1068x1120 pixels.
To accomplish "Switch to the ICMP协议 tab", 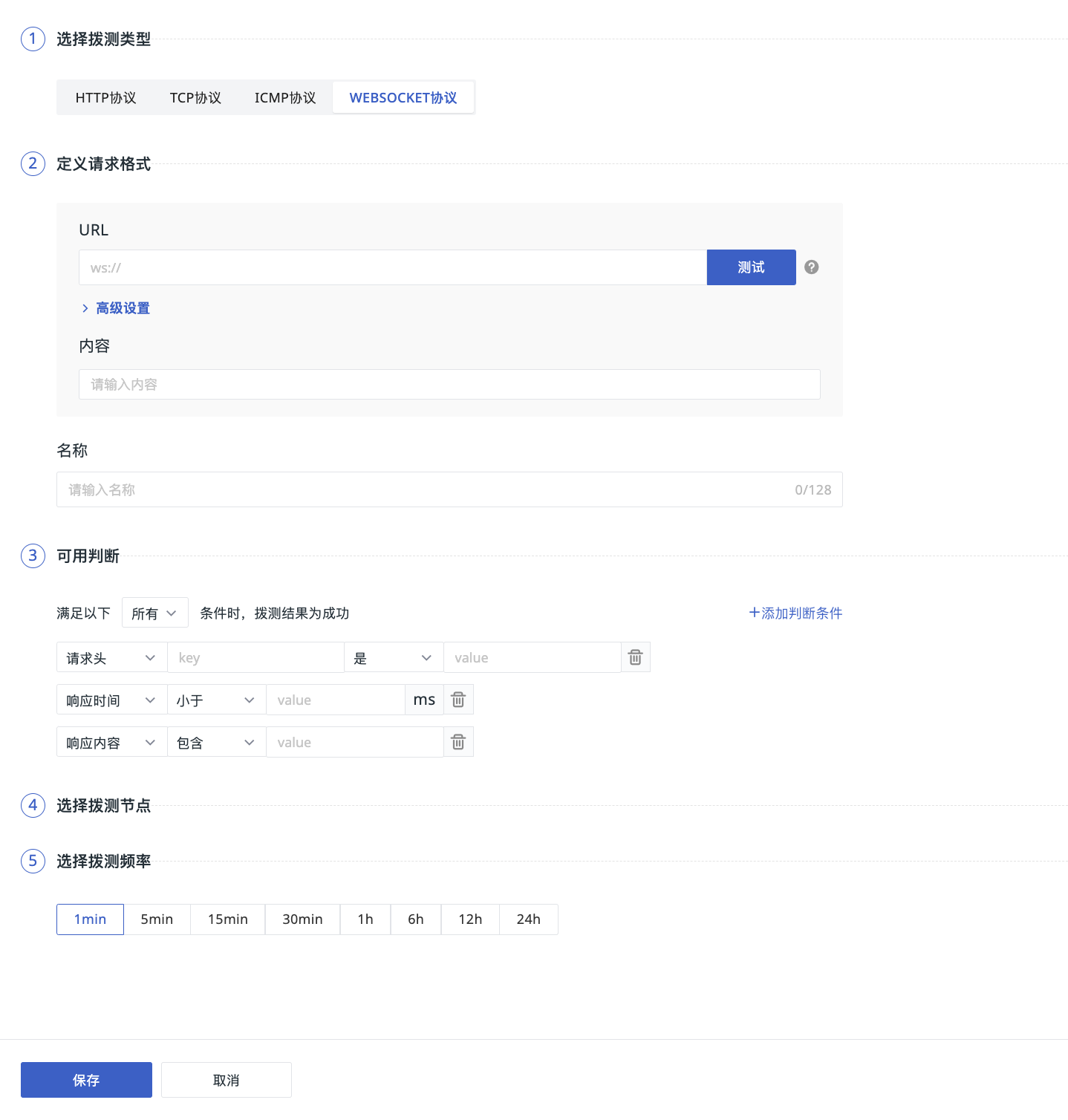I will tap(285, 98).
